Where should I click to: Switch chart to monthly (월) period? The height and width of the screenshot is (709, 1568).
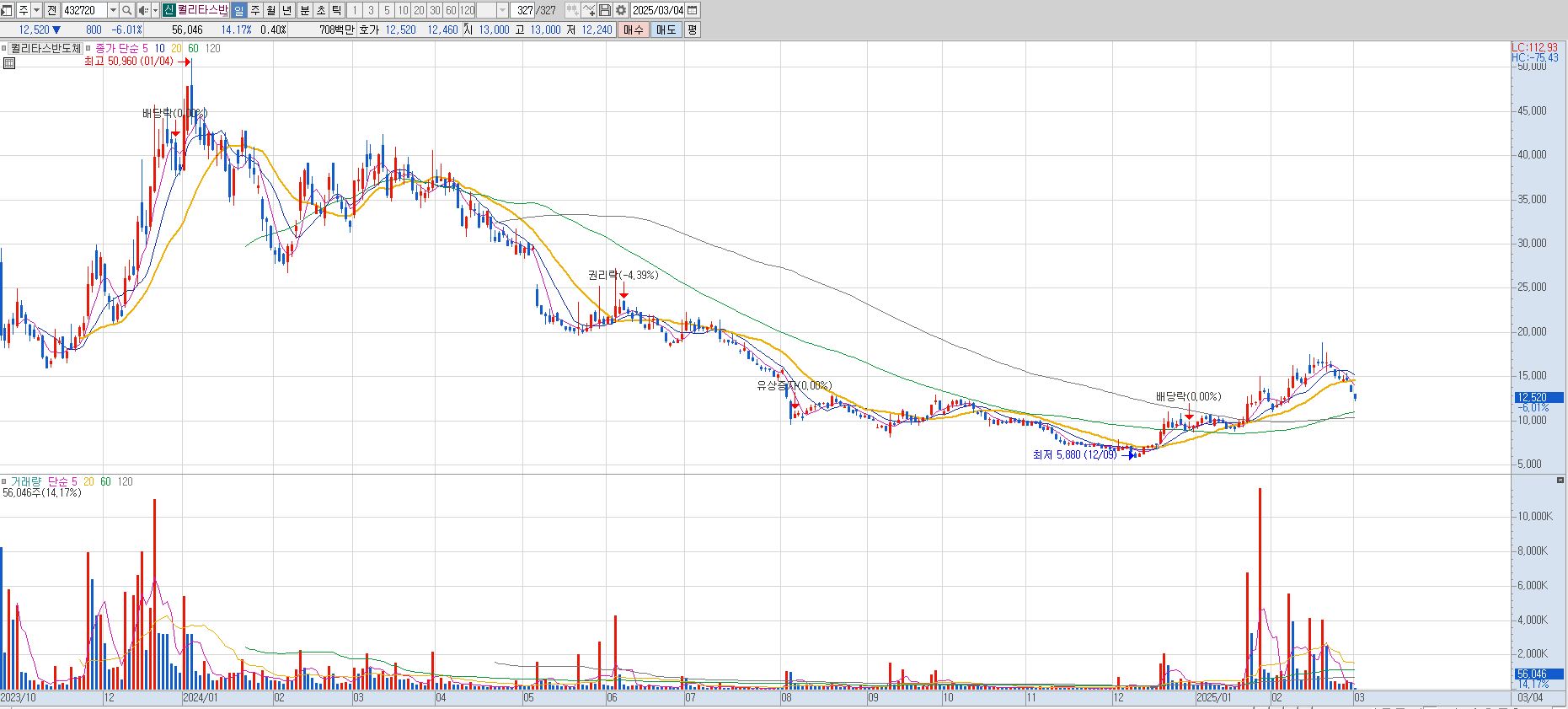270,10
